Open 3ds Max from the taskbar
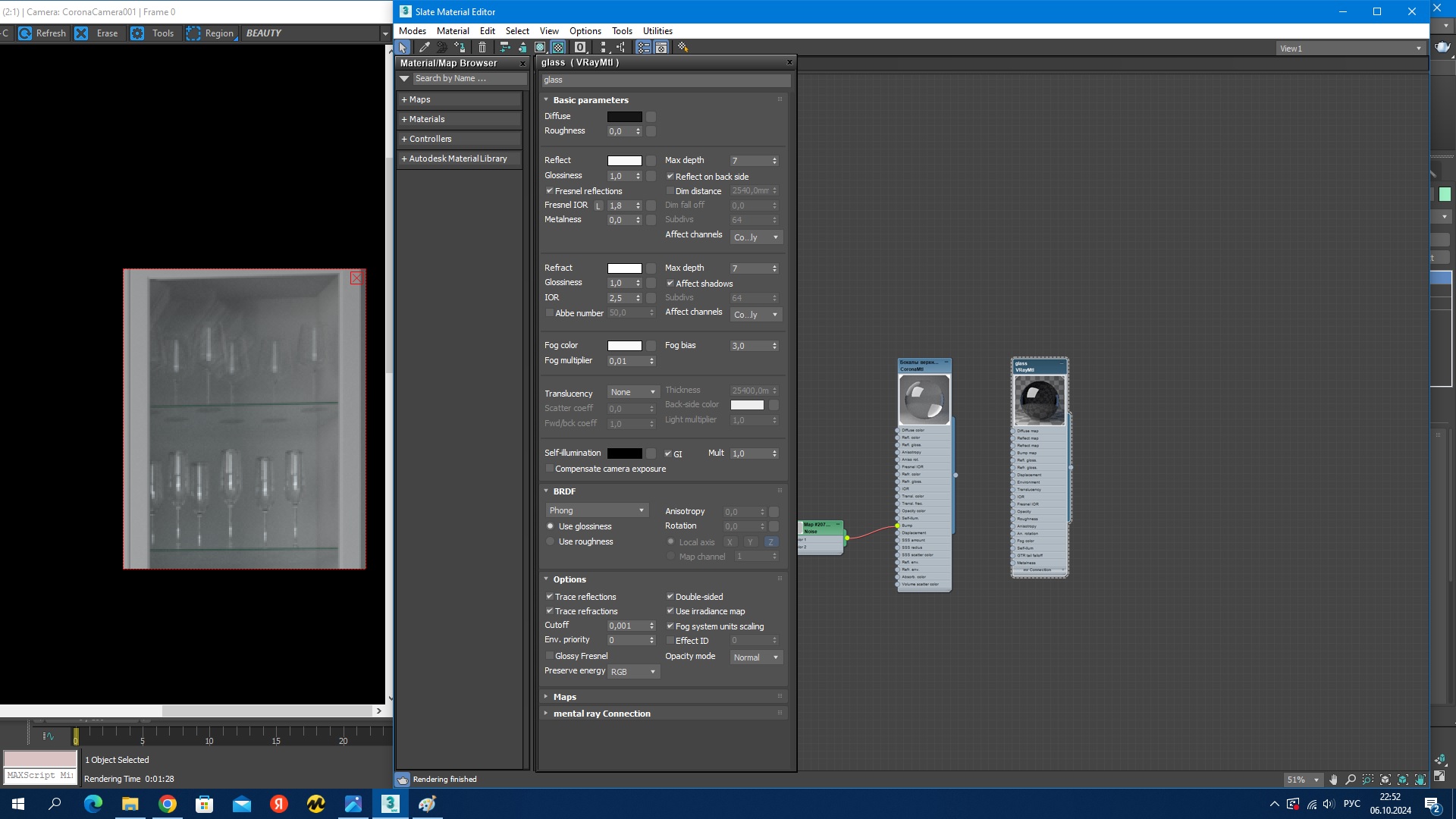Screen dimensions: 1456x819 (x=390, y=804)
